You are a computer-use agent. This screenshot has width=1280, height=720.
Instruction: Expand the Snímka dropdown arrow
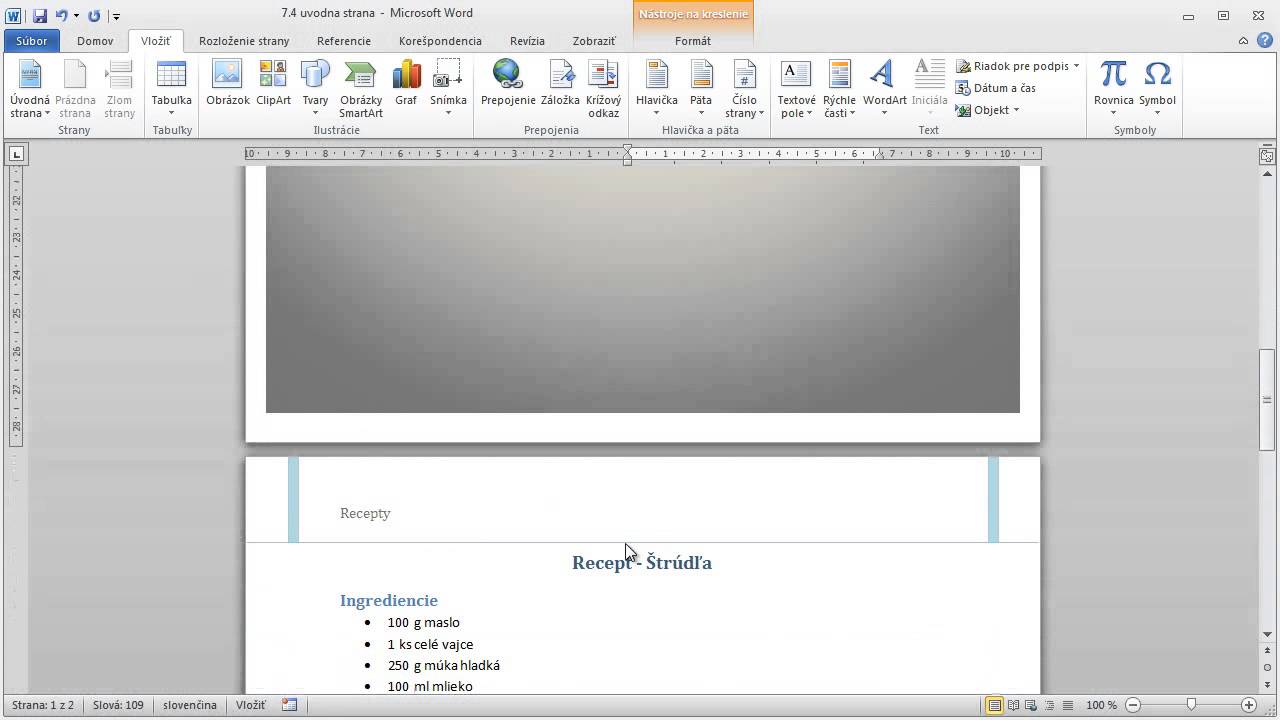(x=448, y=113)
